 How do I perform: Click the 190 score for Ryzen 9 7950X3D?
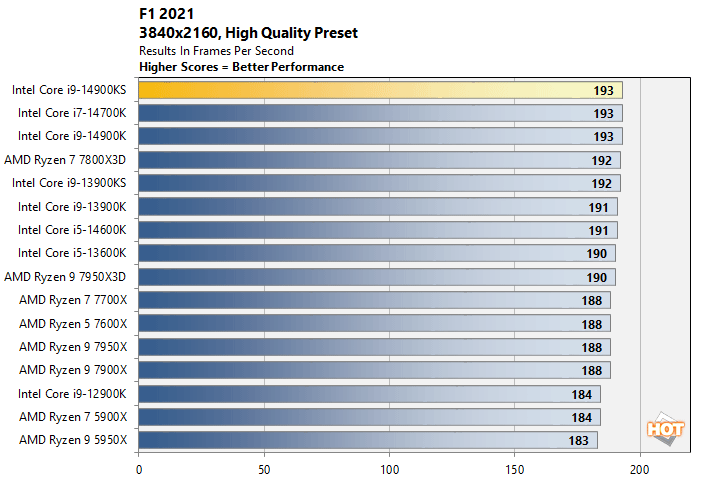596,278
